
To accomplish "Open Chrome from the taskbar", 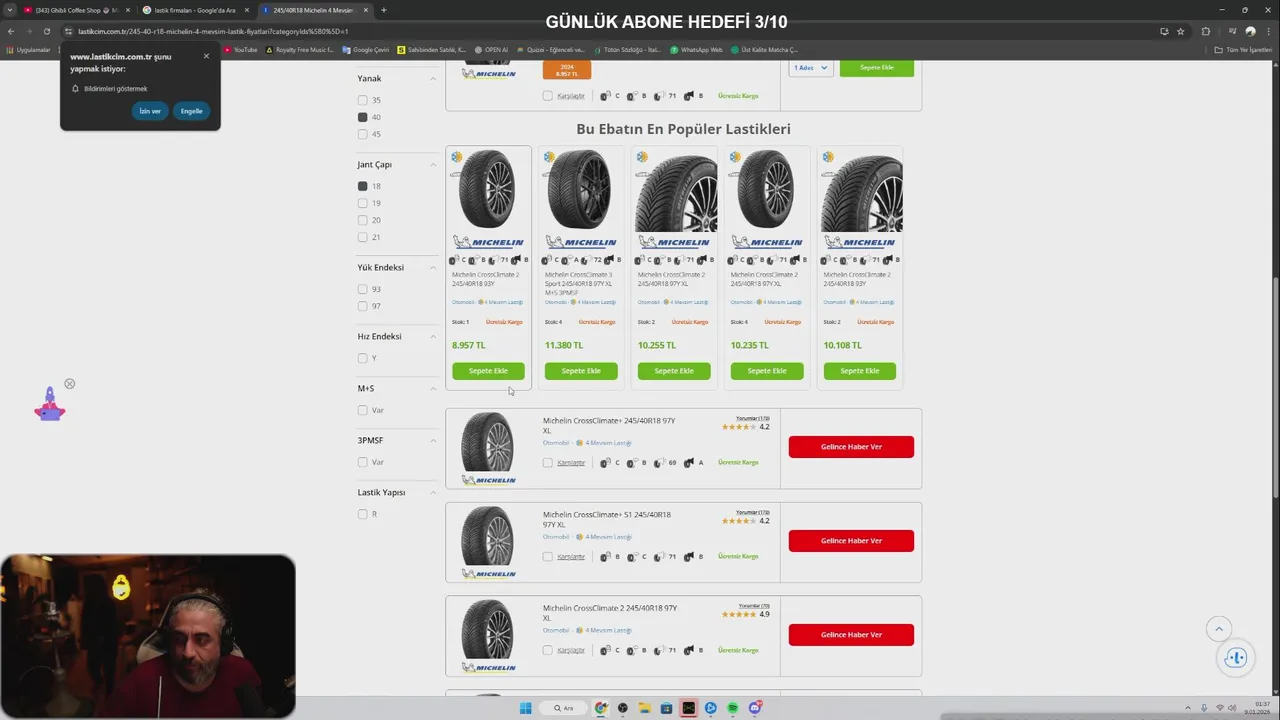I will click(x=601, y=708).
